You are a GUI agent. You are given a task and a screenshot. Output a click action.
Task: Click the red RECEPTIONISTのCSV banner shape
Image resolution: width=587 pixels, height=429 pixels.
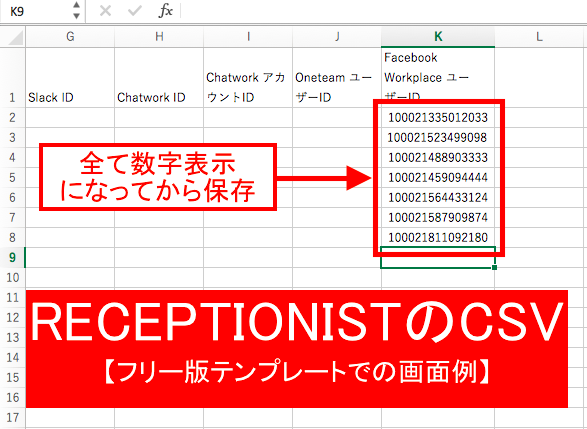pos(297,349)
